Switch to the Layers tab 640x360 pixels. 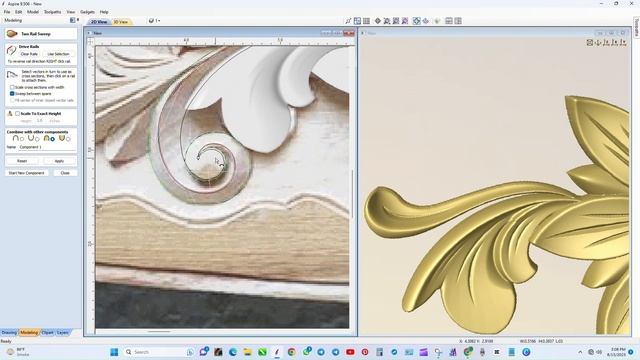click(62, 333)
